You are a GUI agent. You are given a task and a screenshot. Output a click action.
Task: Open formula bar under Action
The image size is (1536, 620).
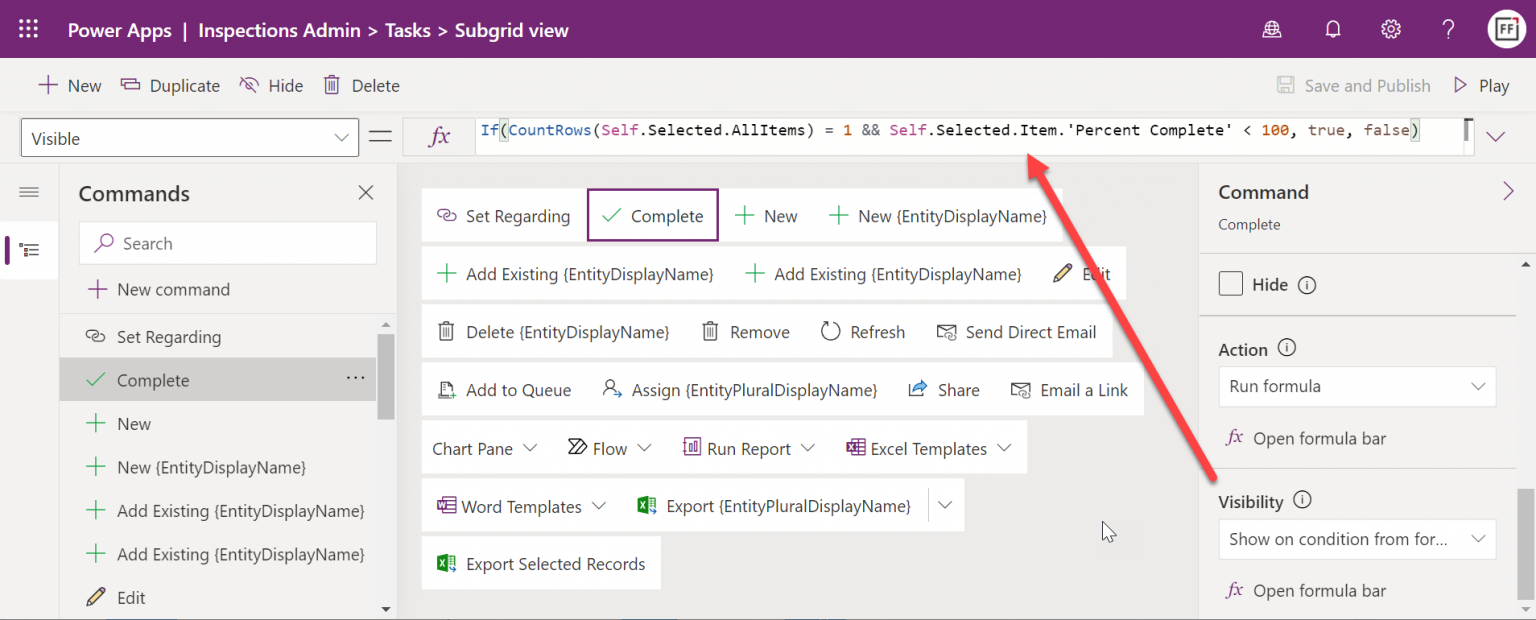pyautogui.click(x=1306, y=438)
